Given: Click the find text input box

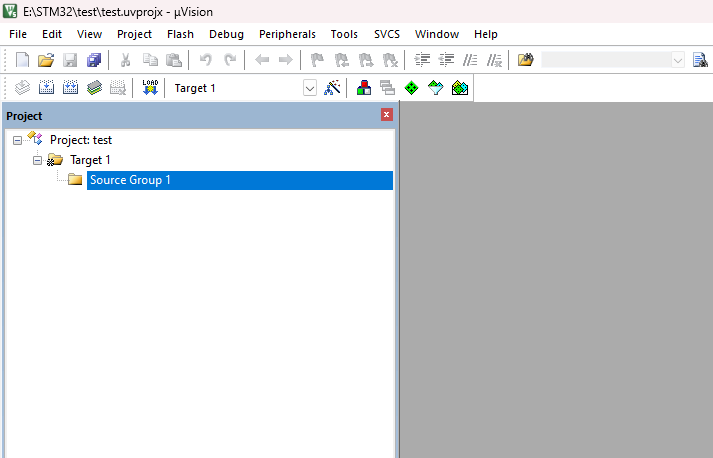Looking at the screenshot, I should click(x=605, y=60).
